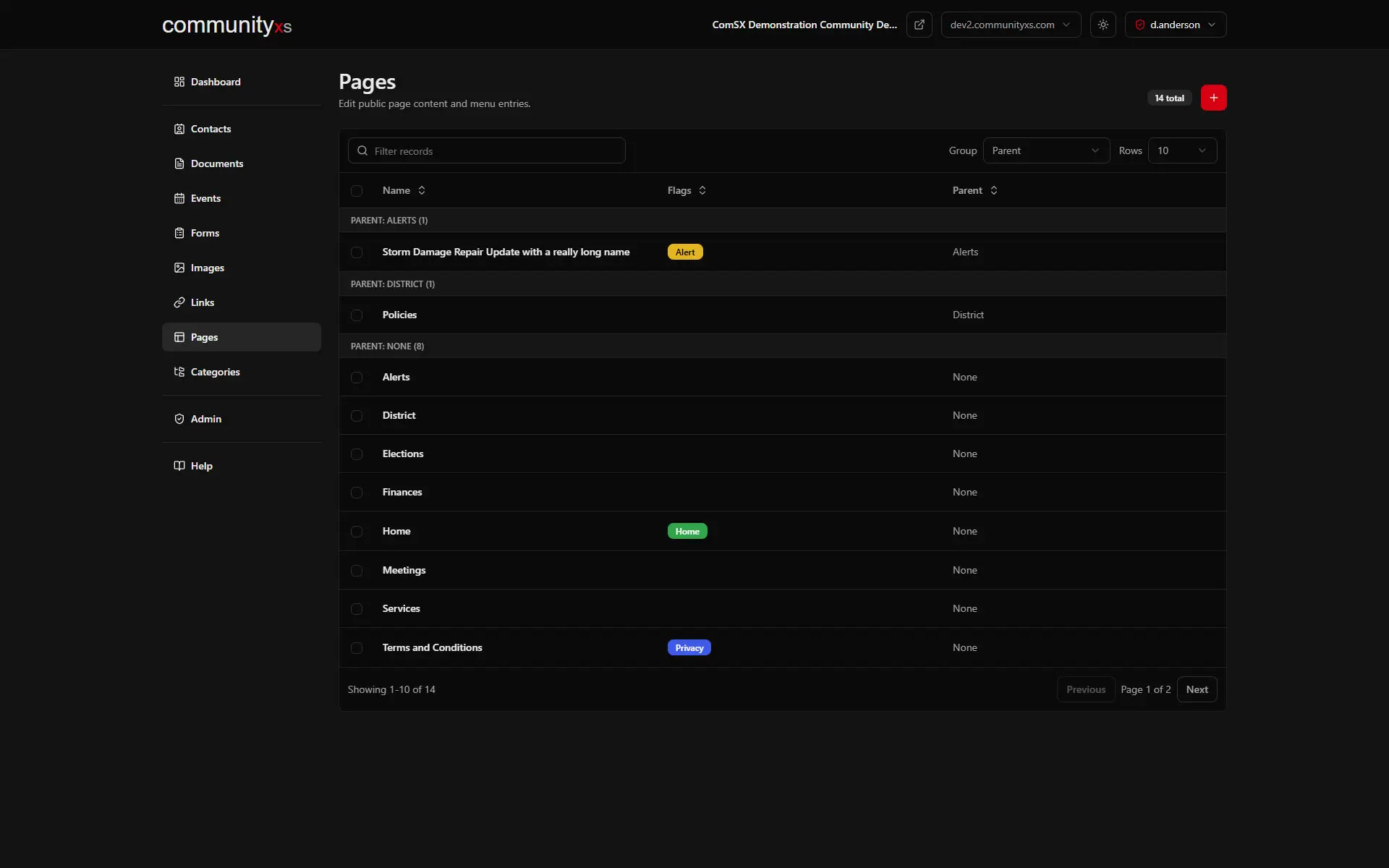Open the Group Parent dropdown
This screenshot has width=1389, height=868.
(1046, 150)
